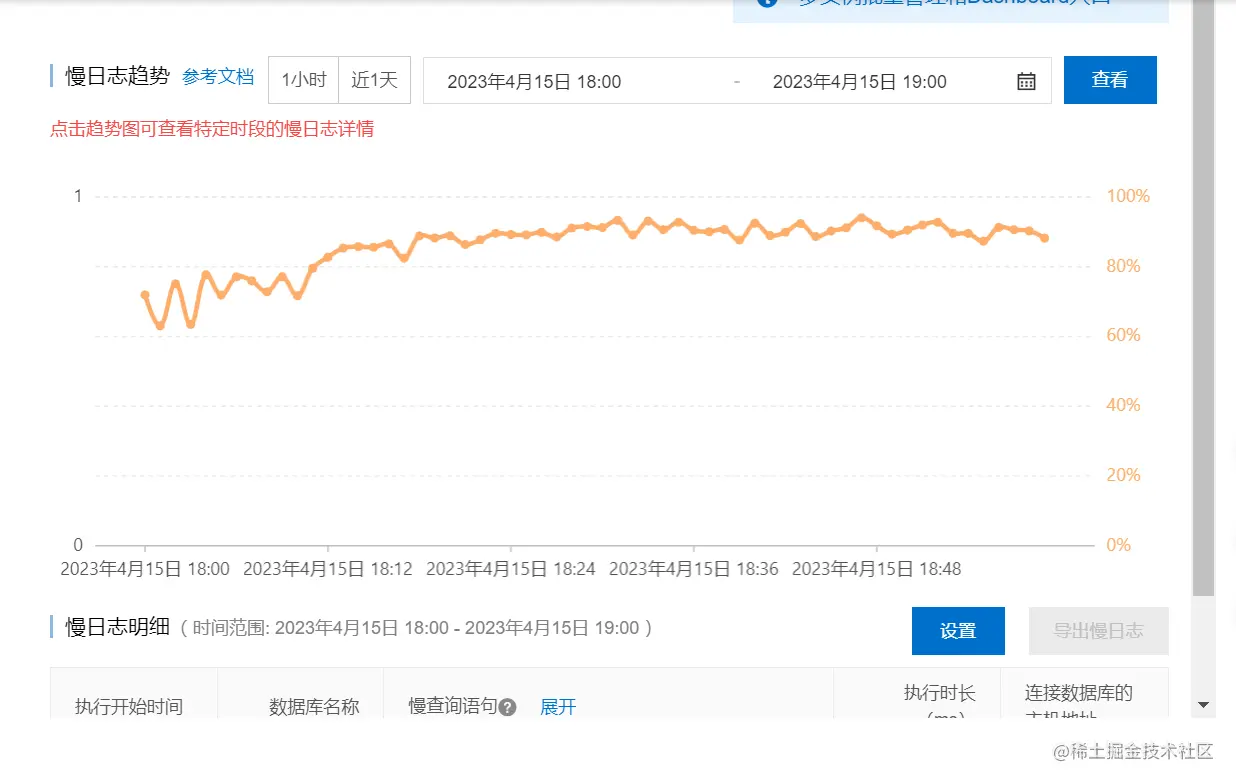The height and width of the screenshot is (784, 1236).
Task: Click the scrollbar down arrow
Action: click(1204, 705)
